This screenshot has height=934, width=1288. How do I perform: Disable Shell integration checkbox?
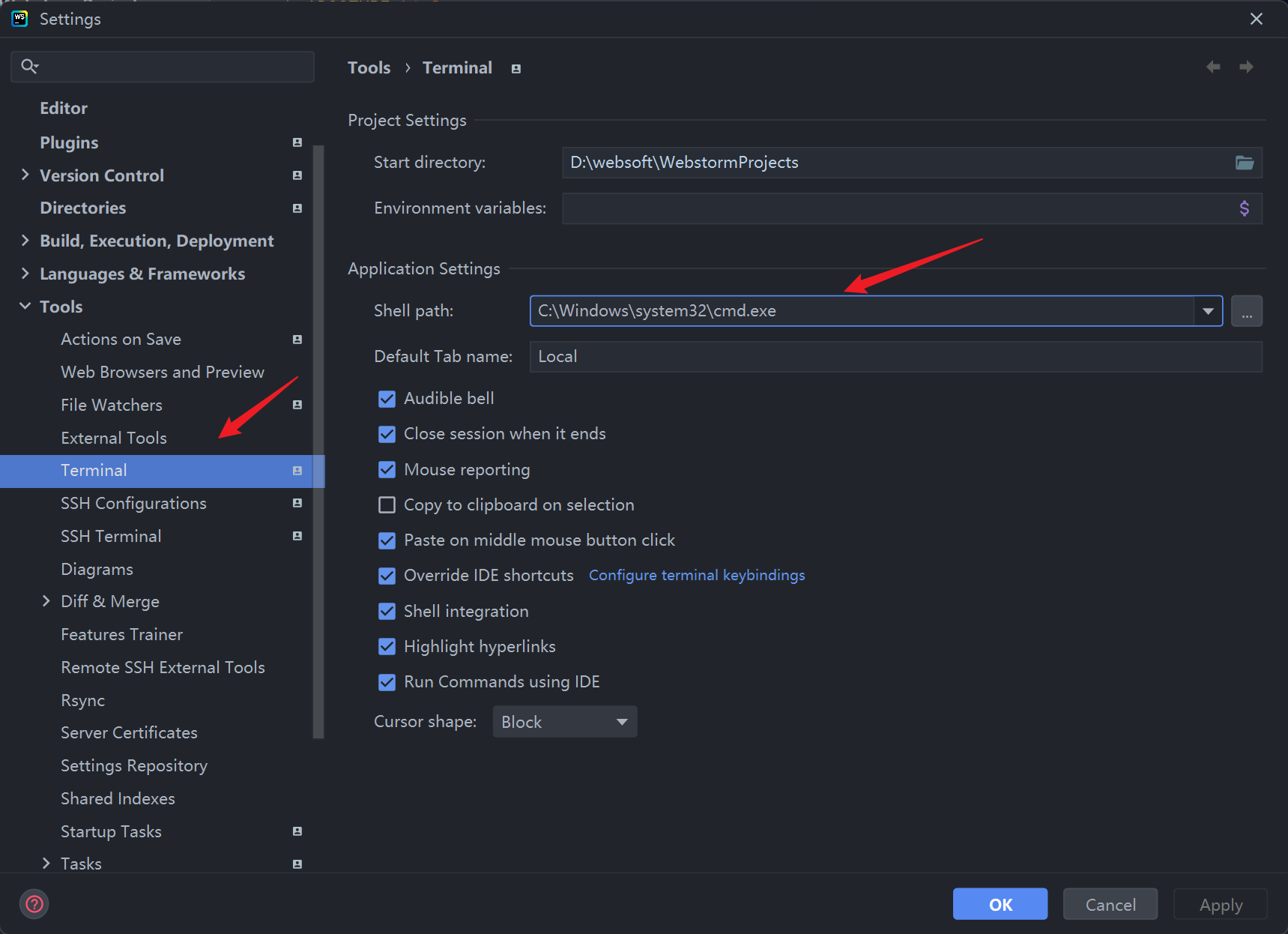(387, 612)
